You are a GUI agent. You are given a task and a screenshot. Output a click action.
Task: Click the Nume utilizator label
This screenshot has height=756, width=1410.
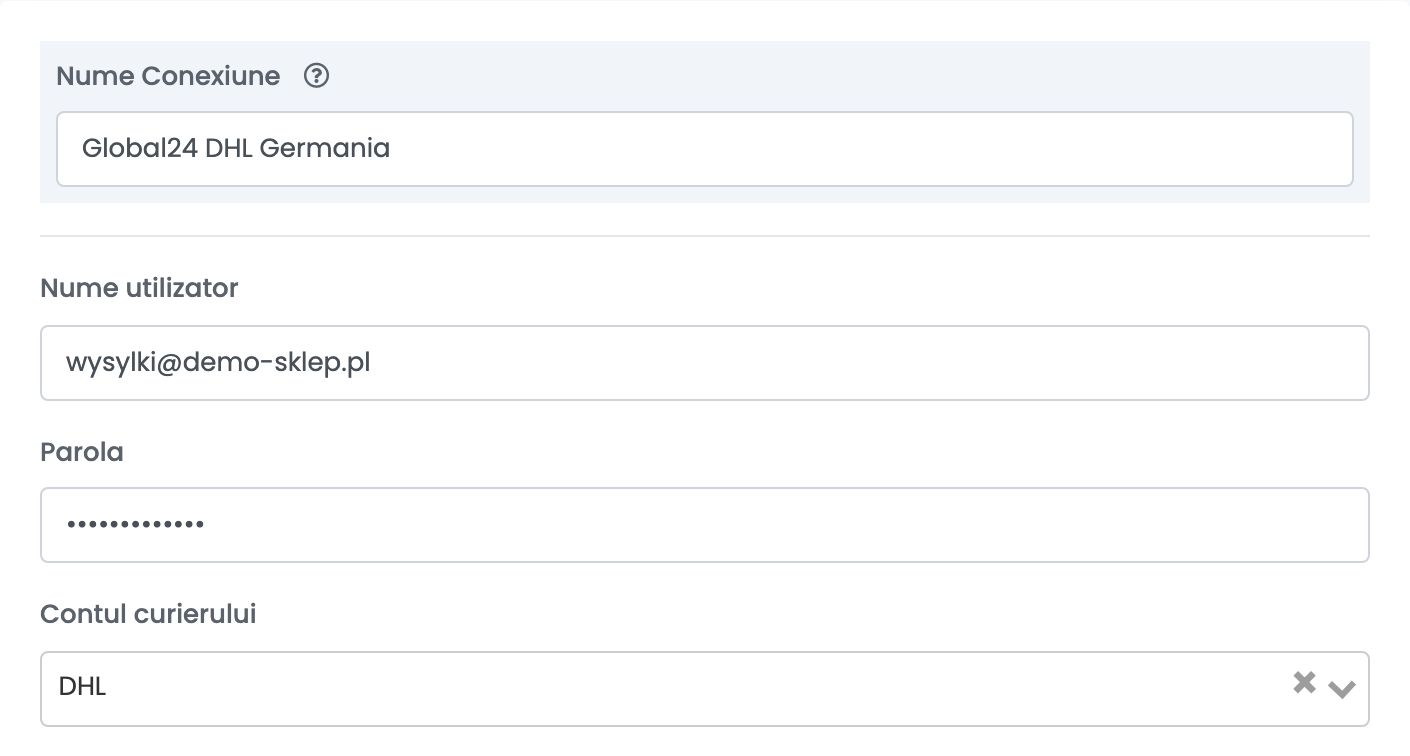139,288
